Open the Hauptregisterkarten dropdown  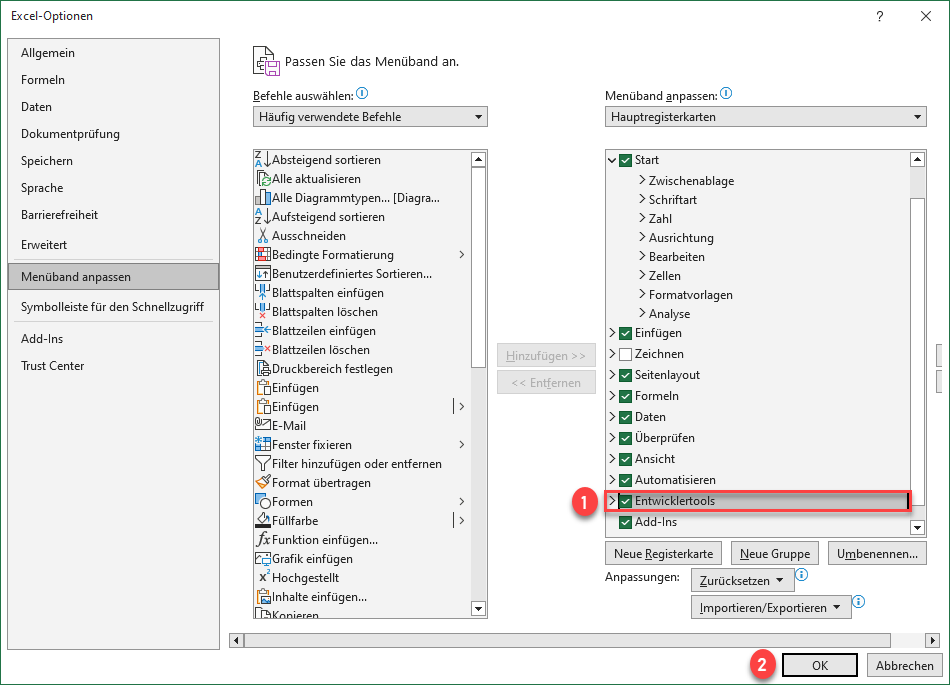(x=766, y=117)
